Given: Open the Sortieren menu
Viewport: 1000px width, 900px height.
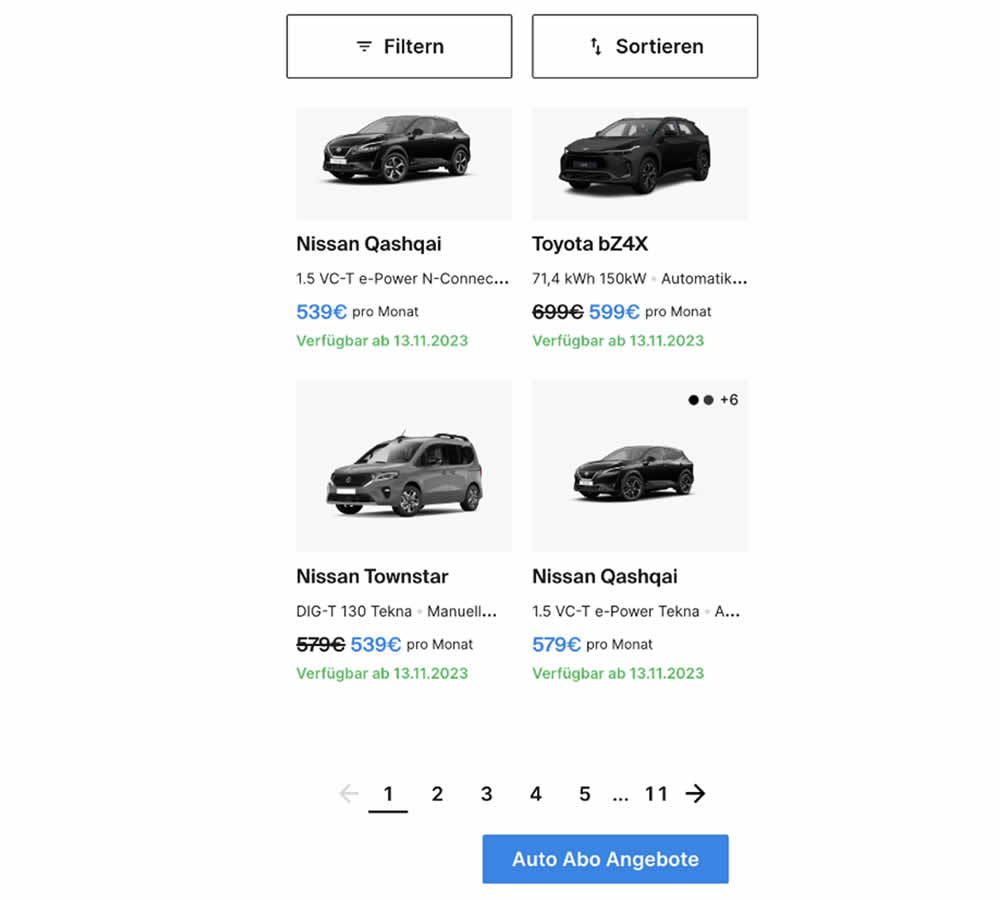Looking at the screenshot, I should [645, 46].
